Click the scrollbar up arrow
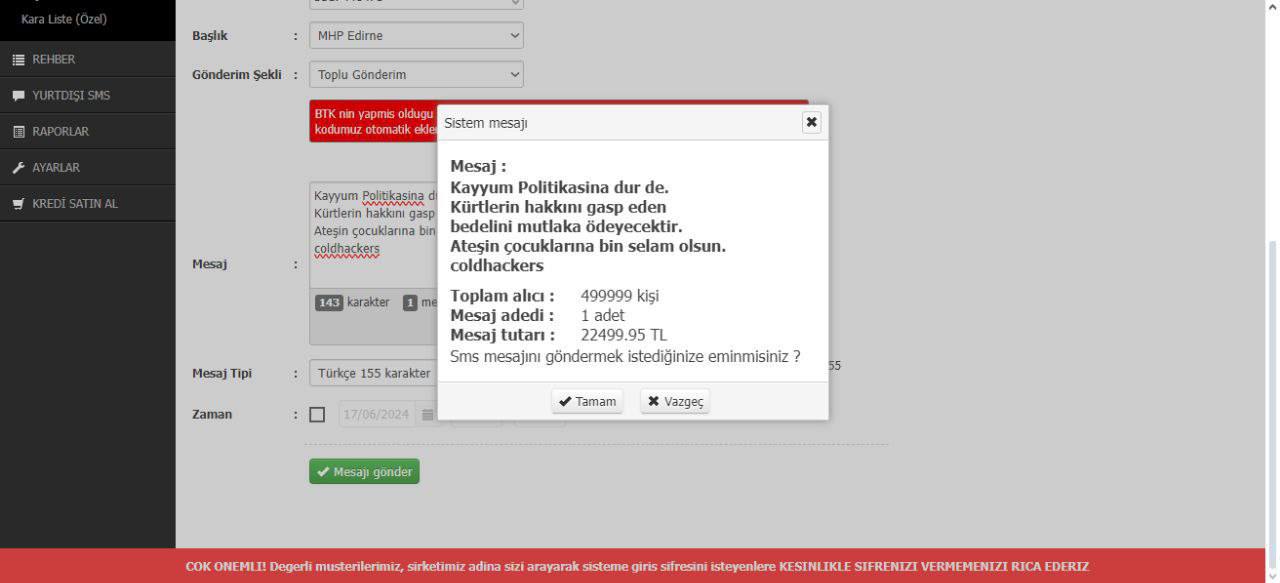 pyautogui.click(x=1272, y=6)
